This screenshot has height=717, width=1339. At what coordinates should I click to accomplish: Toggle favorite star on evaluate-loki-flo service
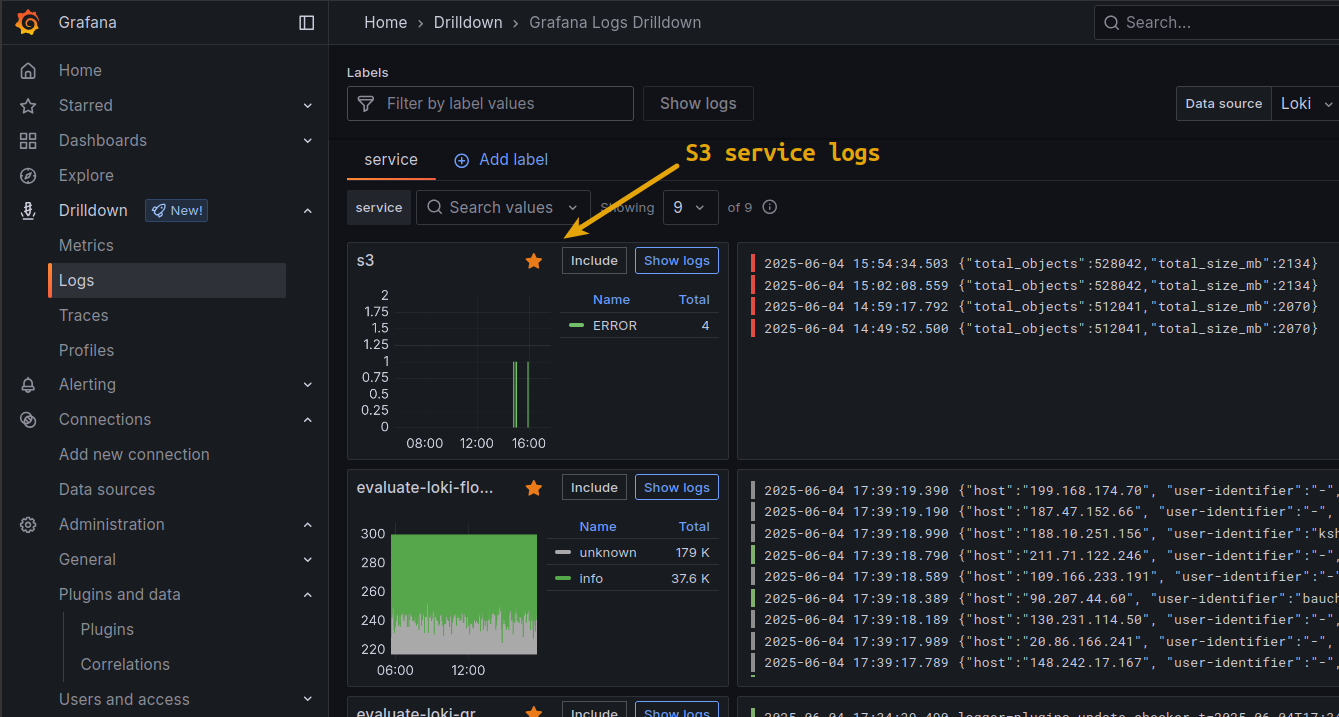pyautogui.click(x=534, y=488)
